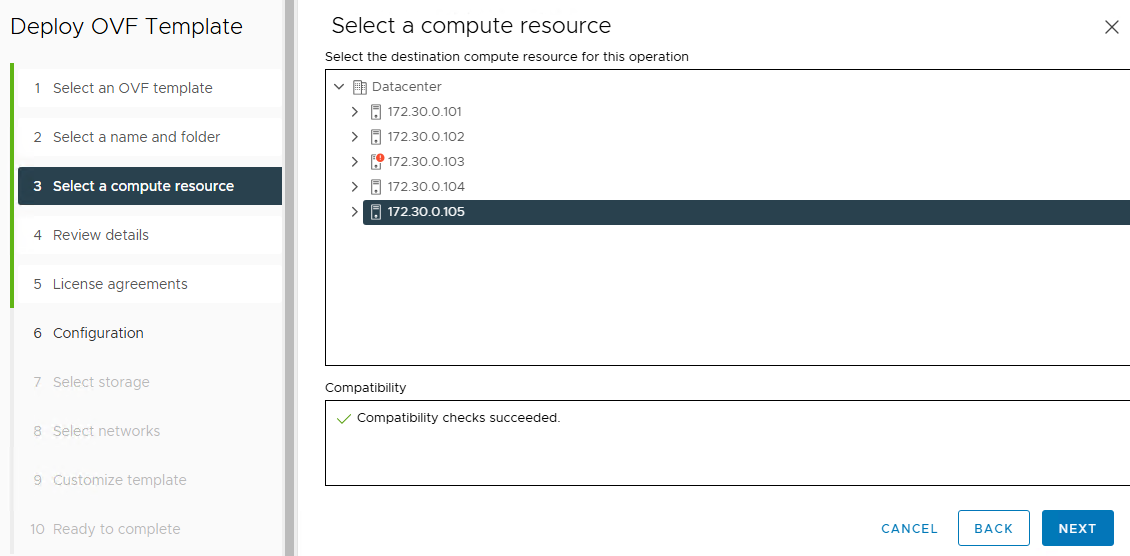The image size is (1130, 556).
Task: Click the host icon for 172.30.0.105
Action: [x=376, y=212]
